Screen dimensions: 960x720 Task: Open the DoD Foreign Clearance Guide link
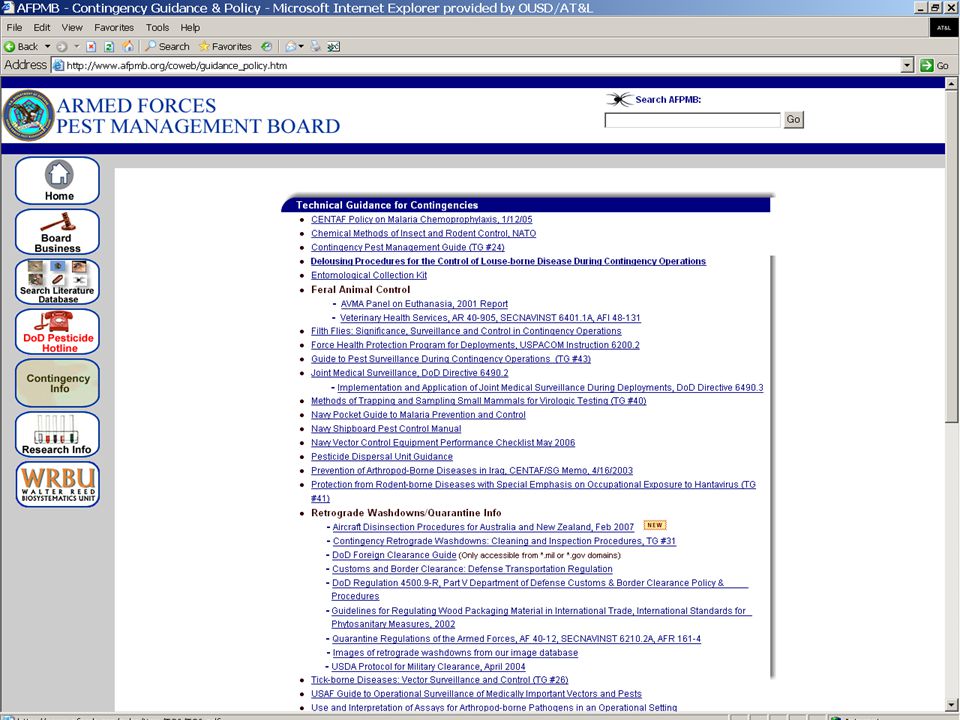394,555
